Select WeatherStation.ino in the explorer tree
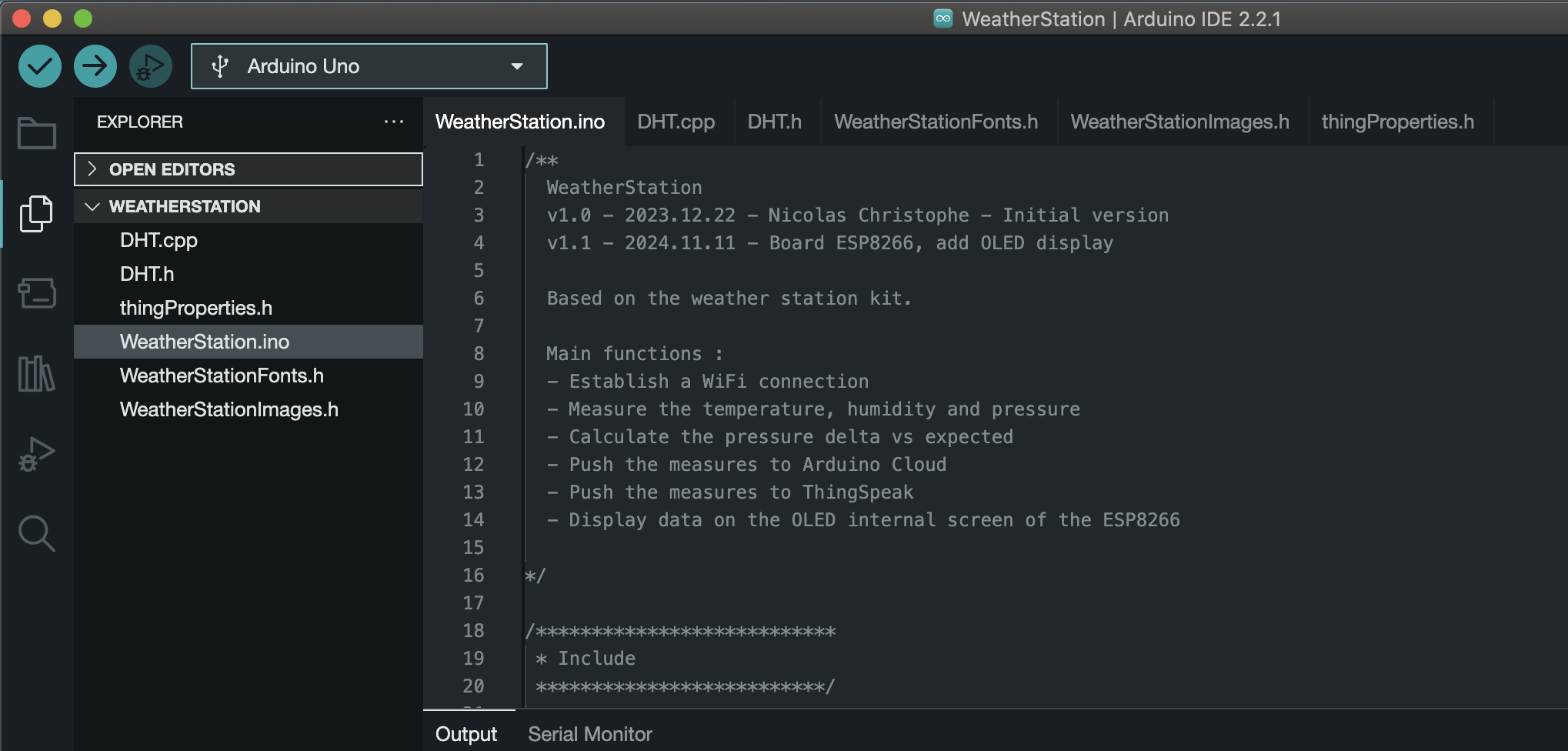Screen dimensions: 1568x751 249,342
